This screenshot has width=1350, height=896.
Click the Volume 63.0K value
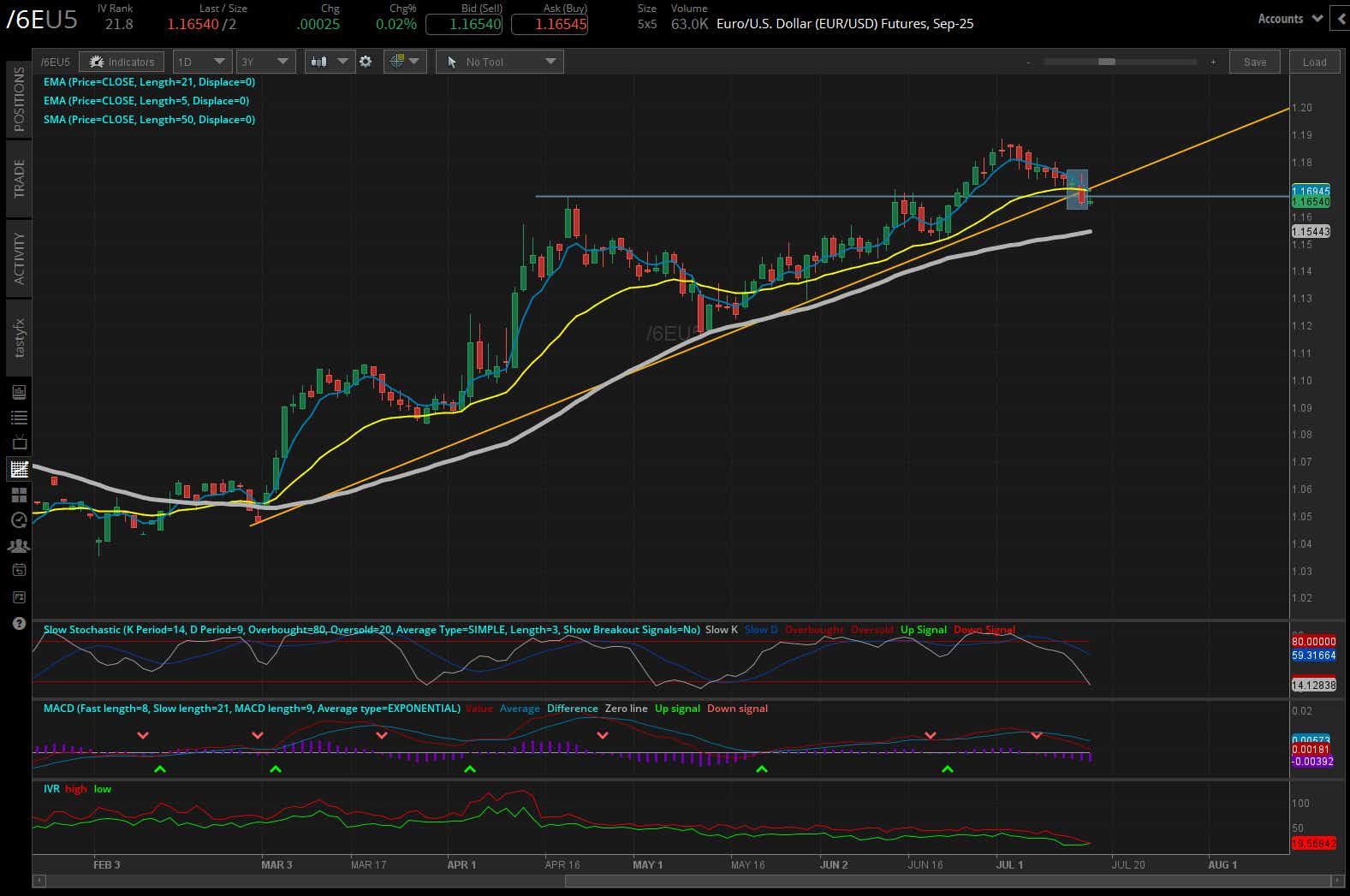coord(689,24)
